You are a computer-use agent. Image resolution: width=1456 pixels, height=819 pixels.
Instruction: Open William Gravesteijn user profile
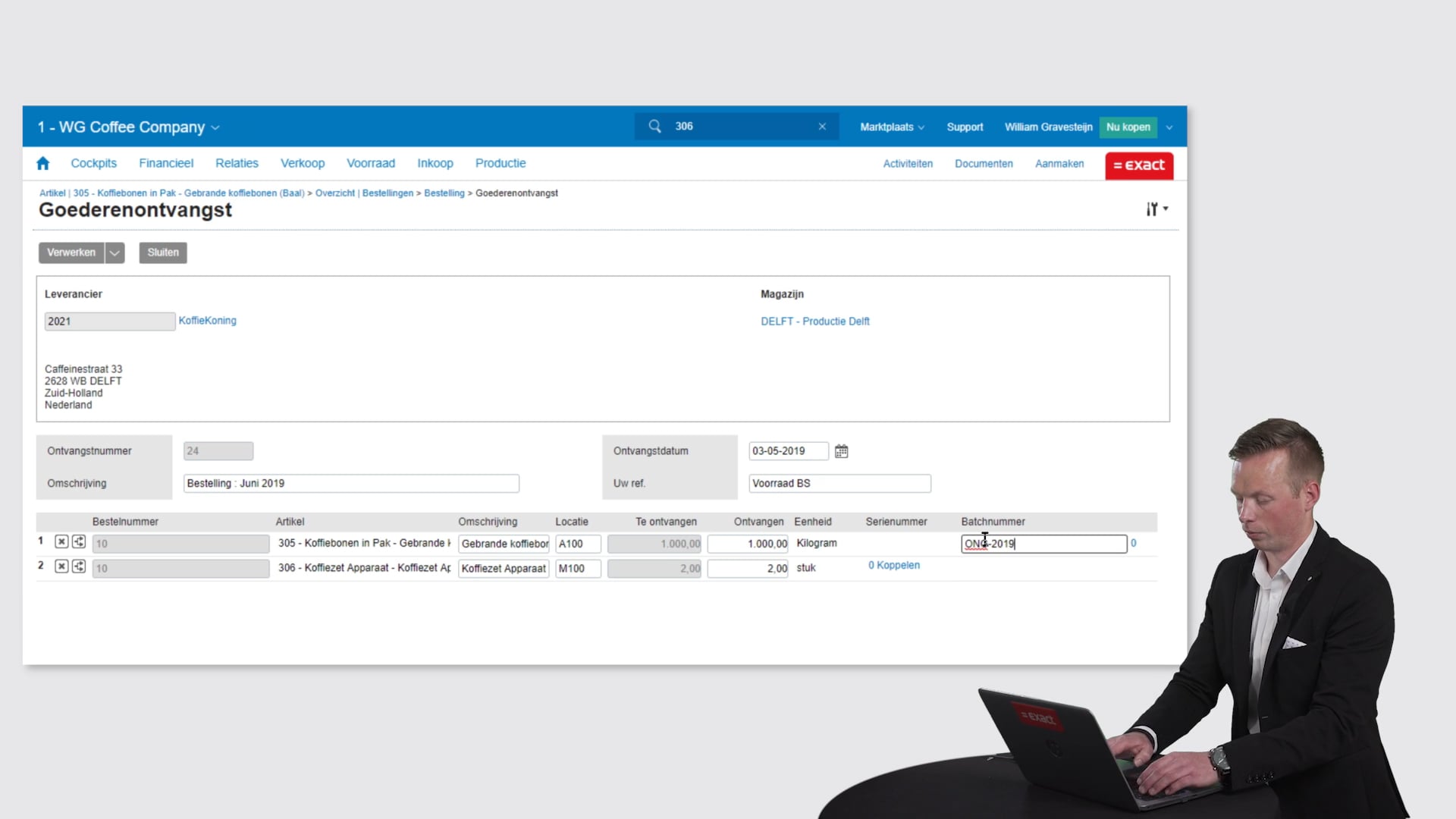1048,127
